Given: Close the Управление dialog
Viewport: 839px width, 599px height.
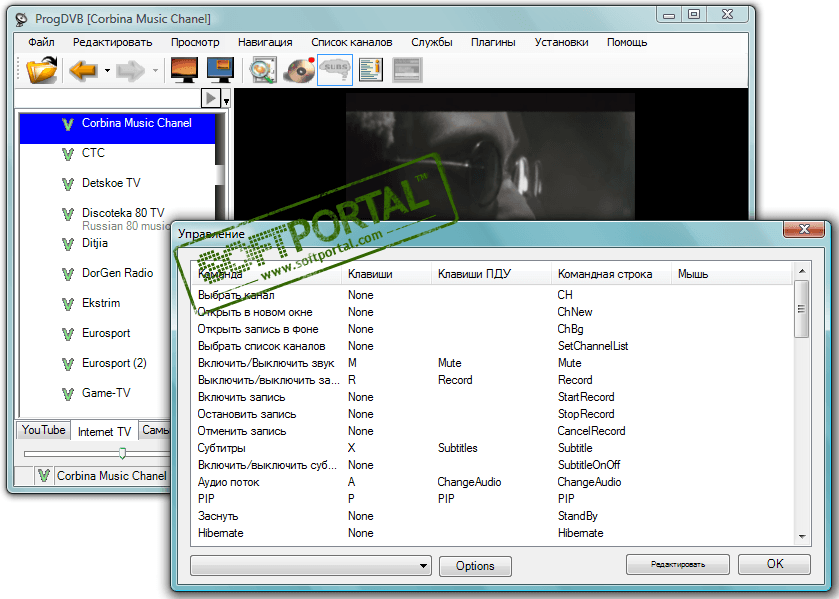Looking at the screenshot, I should tap(804, 229).
